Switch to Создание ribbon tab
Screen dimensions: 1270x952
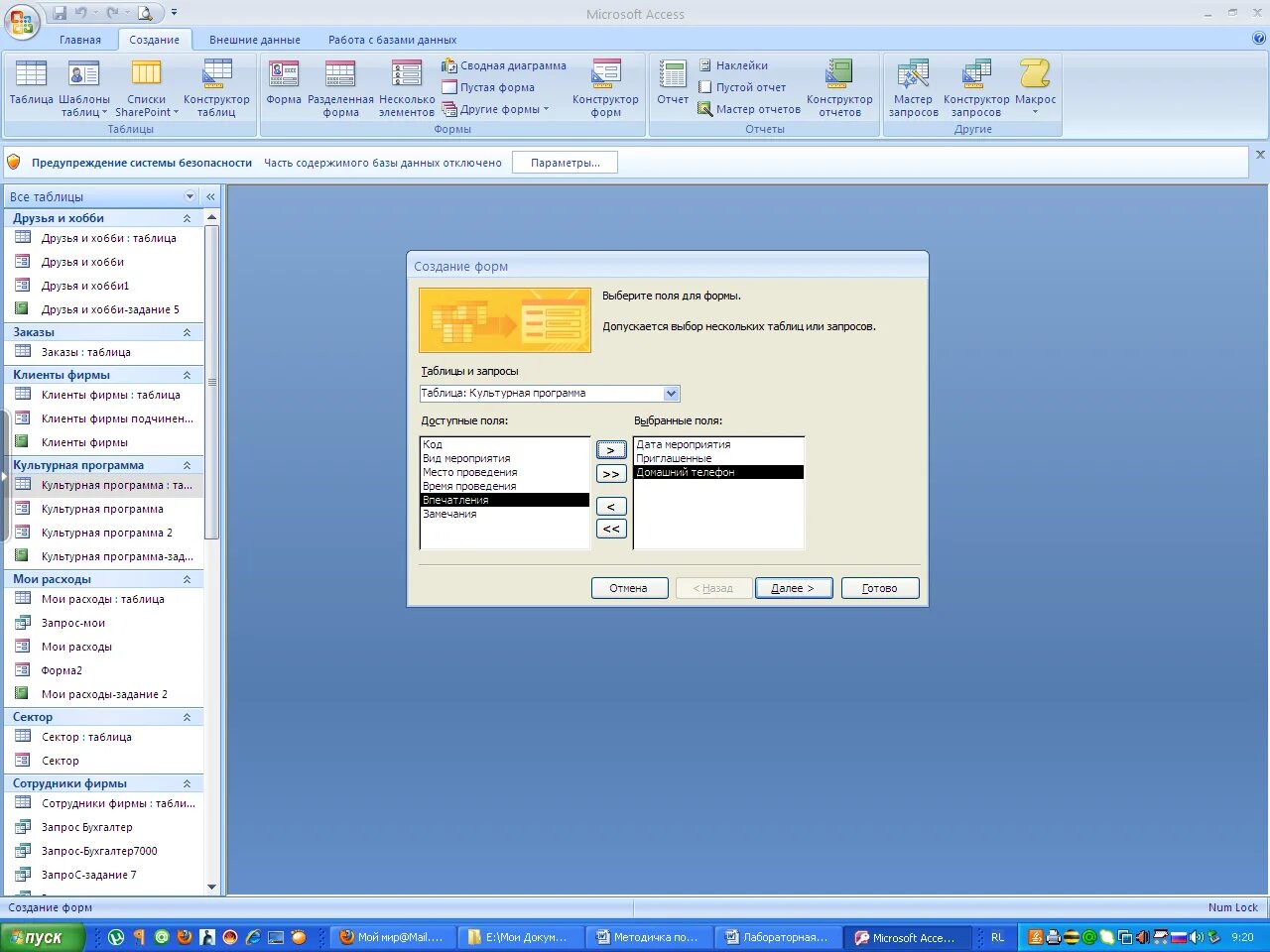click(154, 40)
